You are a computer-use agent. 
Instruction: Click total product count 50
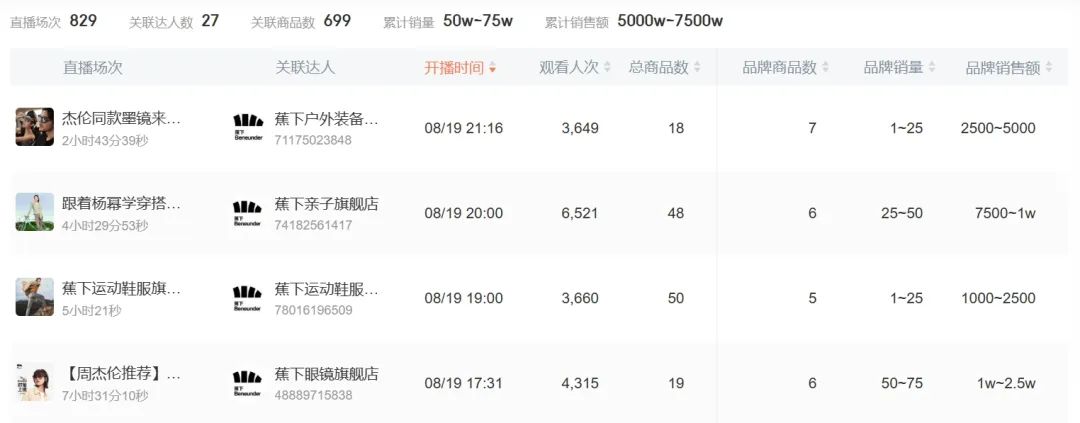676,298
